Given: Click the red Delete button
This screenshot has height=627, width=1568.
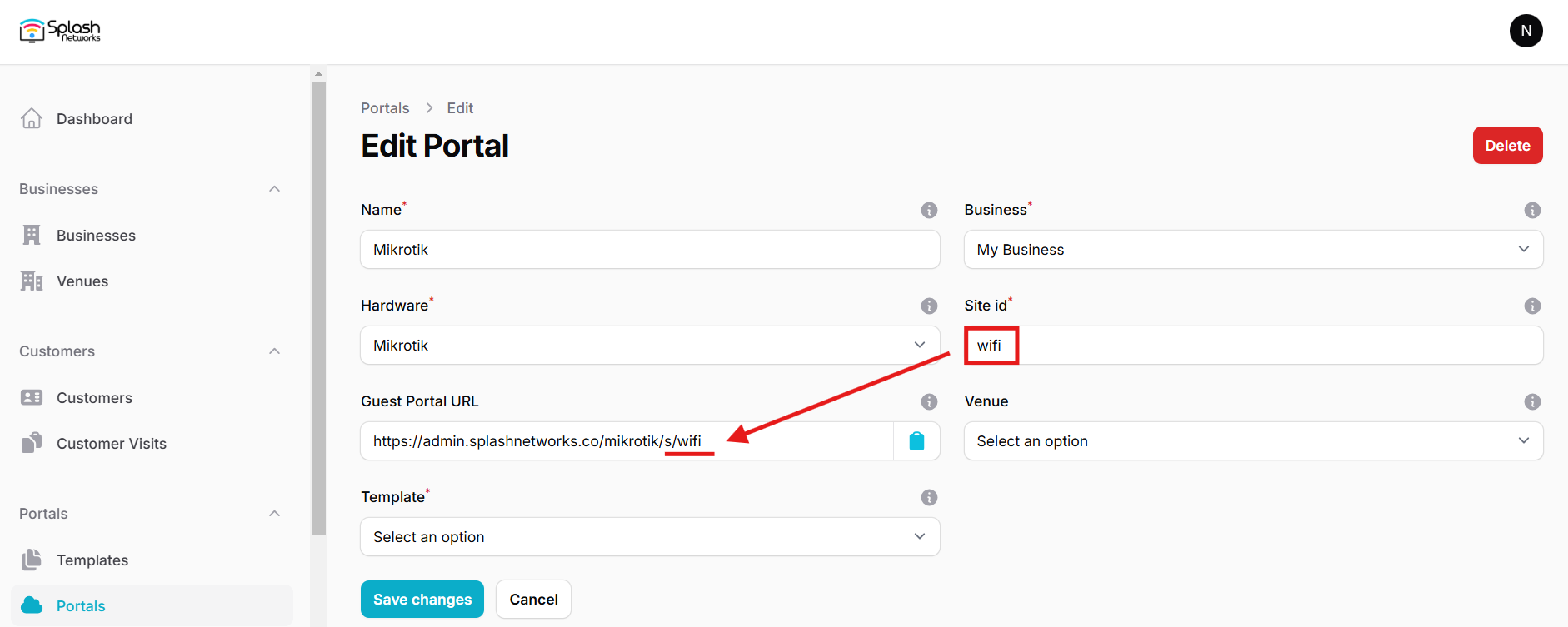Looking at the screenshot, I should (1507, 145).
